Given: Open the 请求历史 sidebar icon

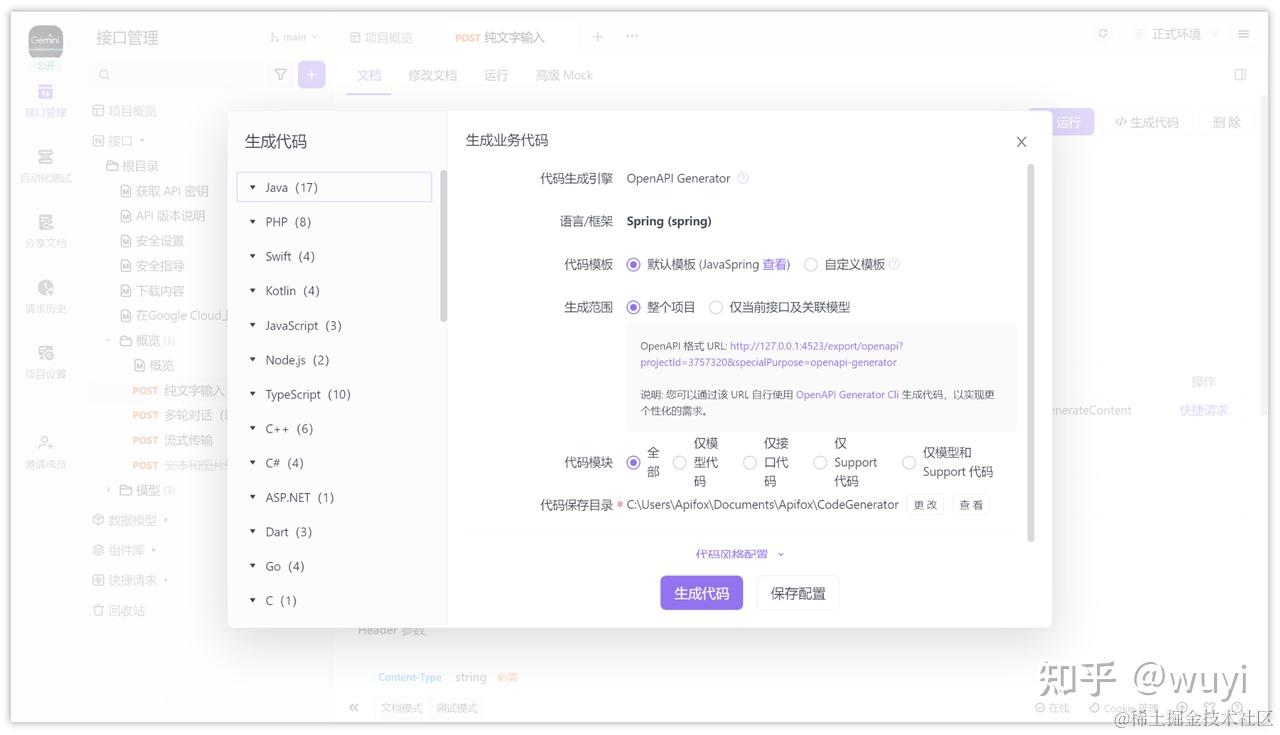Looking at the screenshot, I should pos(45,296).
